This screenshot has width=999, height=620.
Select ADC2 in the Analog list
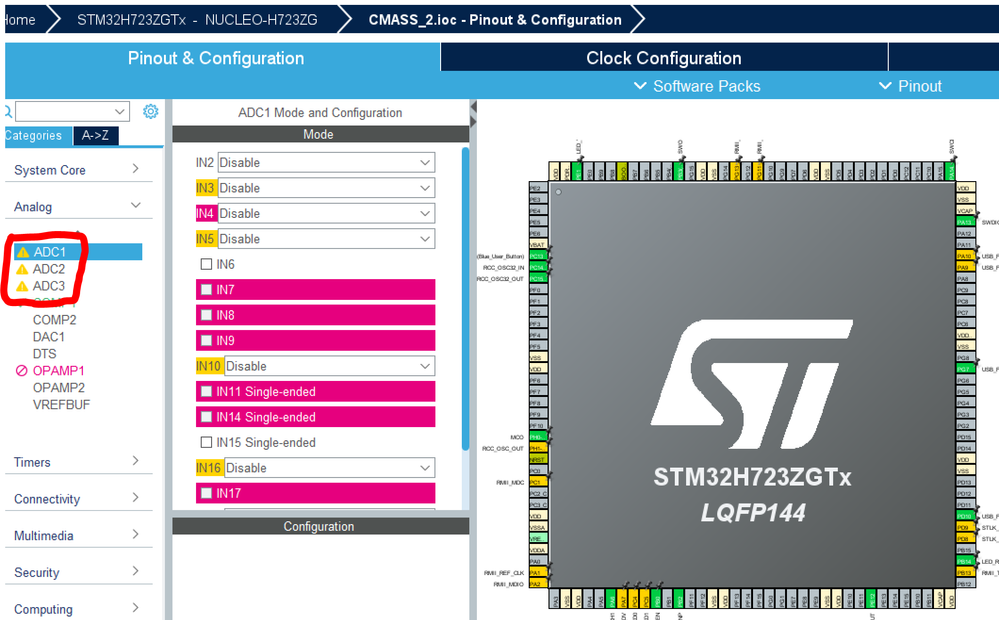click(x=48, y=269)
